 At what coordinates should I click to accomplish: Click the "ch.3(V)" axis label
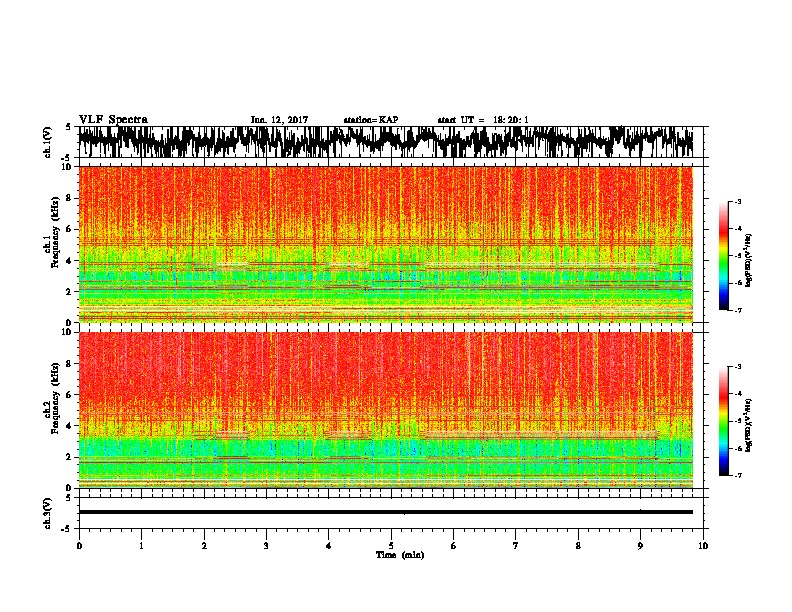(x=48, y=513)
